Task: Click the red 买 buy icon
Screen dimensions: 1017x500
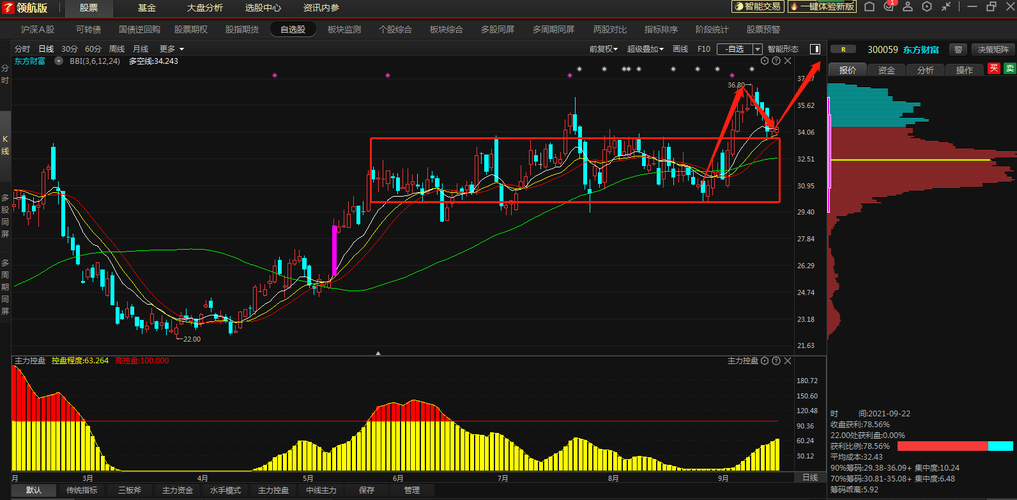Action: click(x=994, y=69)
